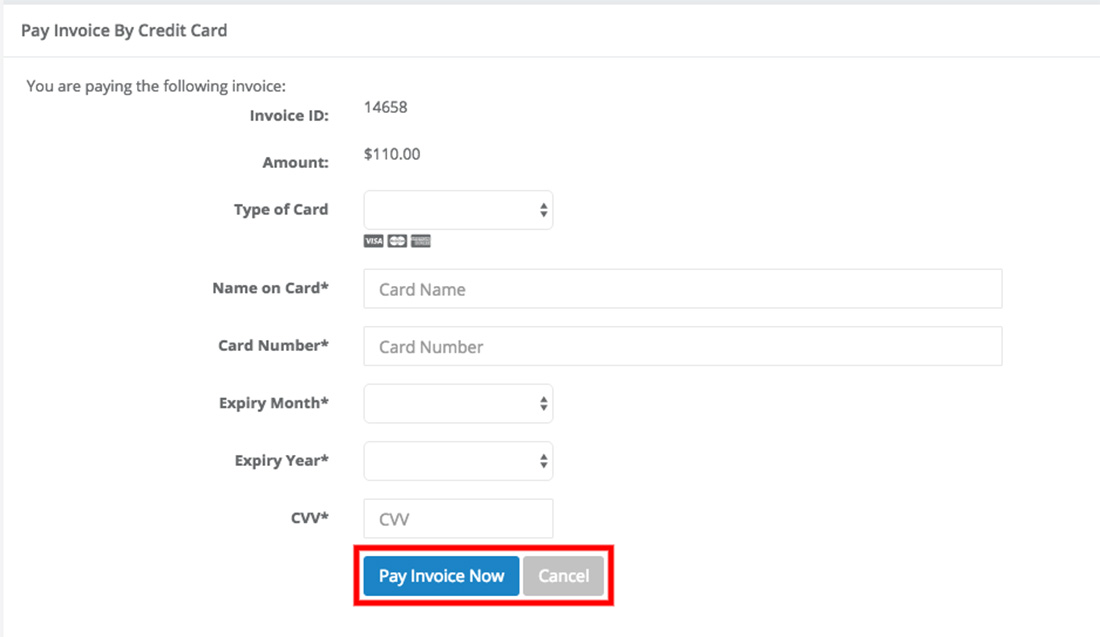Open the Expiry Month dropdown
The height and width of the screenshot is (637, 1100).
pyautogui.click(x=458, y=403)
